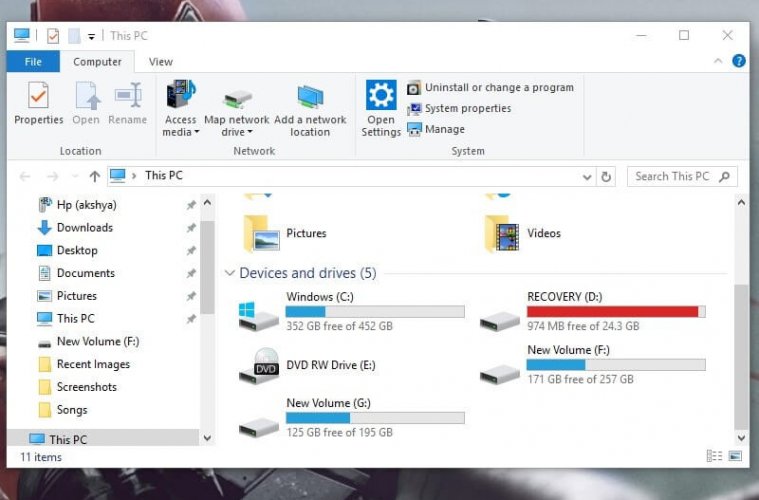Click the Windows (C:) storage usage bar
Viewport: 759px width, 500px height.
pos(375,311)
